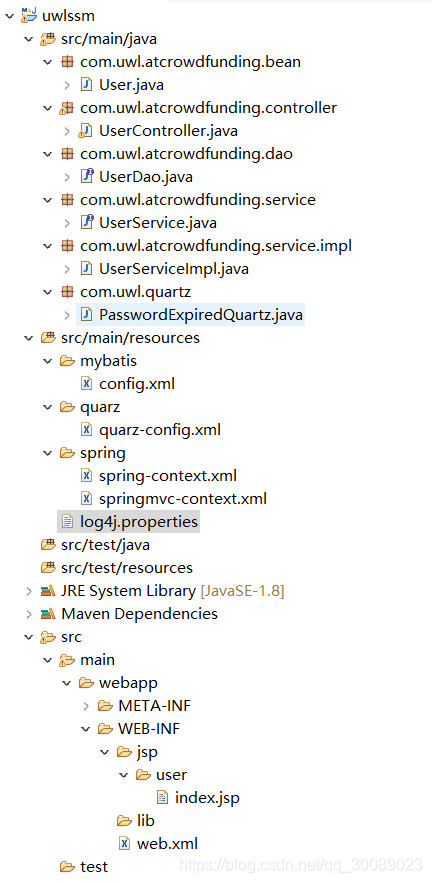Viewport: 432px width, 883px height.
Task: Collapse the main folder
Action: [x=47, y=660]
